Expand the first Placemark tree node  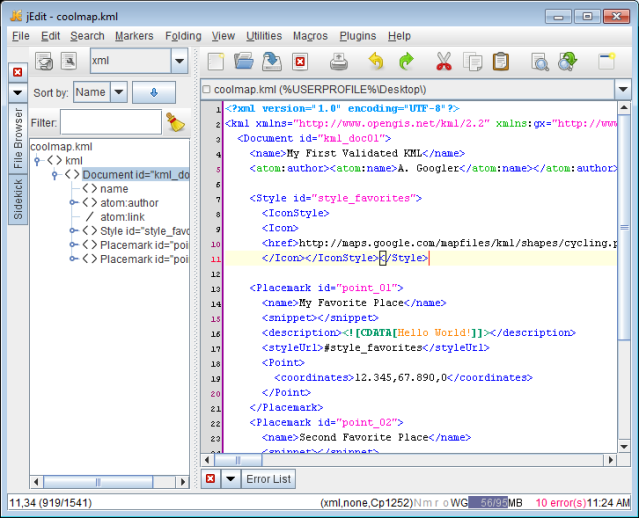point(73,245)
